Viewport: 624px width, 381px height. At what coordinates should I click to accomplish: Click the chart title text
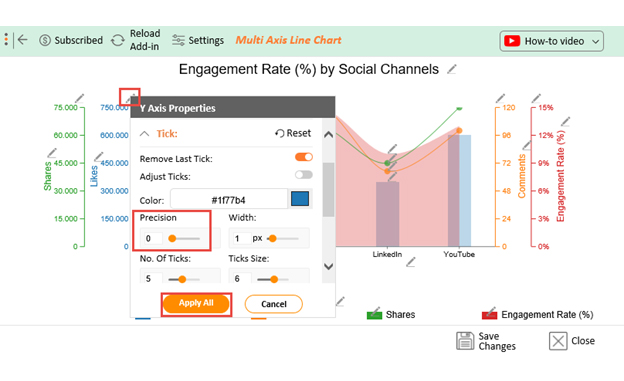click(x=308, y=69)
